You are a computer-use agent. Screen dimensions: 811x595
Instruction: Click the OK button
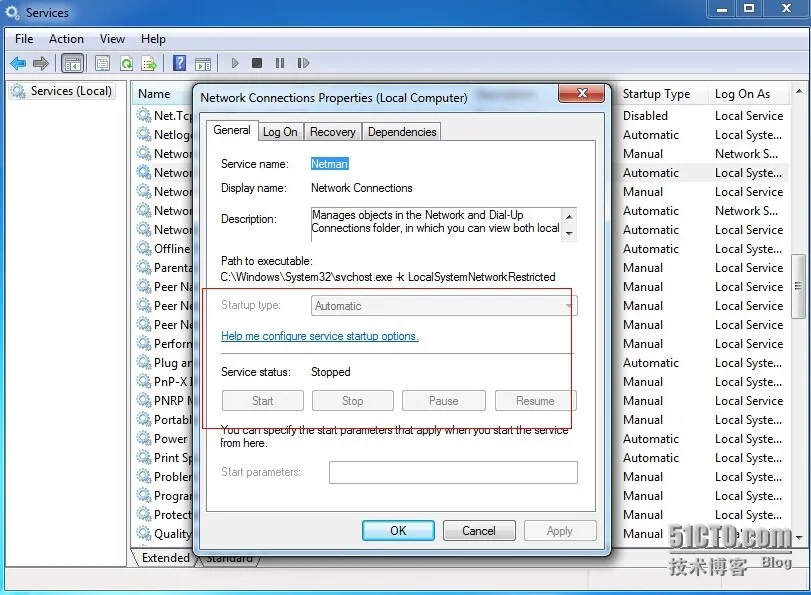pyautogui.click(x=398, y=530)
